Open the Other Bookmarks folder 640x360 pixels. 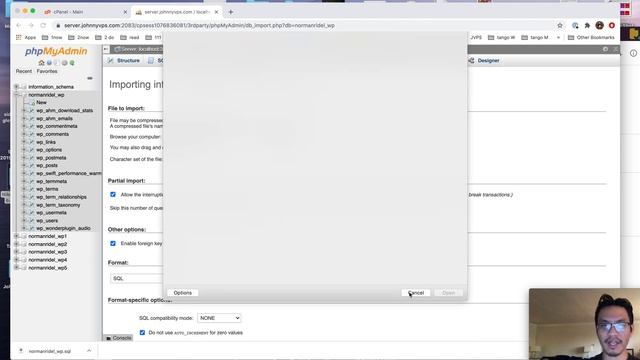click(x=591, y=37)
